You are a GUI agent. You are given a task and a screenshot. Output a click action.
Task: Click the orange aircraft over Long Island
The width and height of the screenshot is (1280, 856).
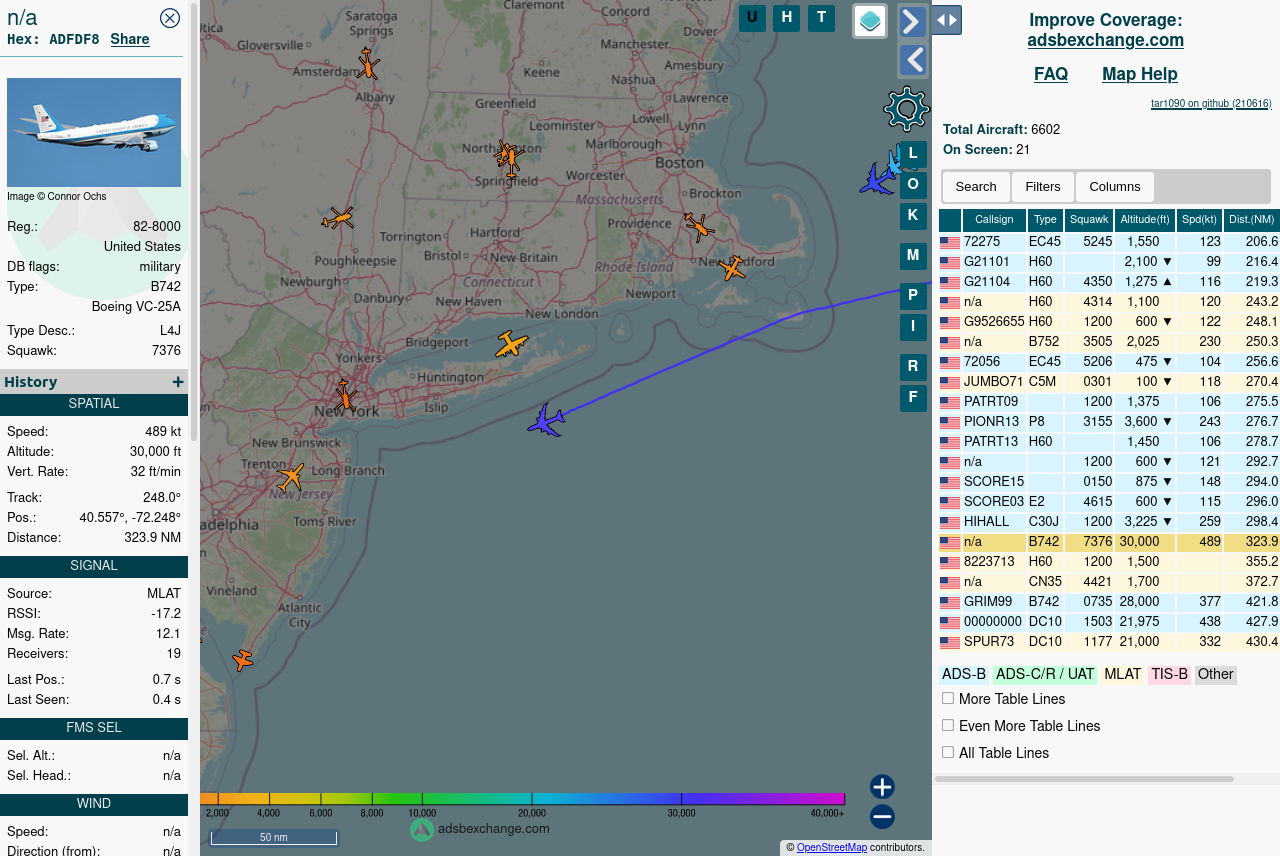[x=511, y=345]
